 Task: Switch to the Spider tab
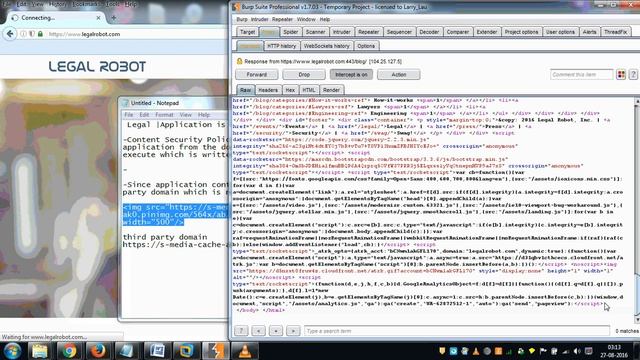290,32
